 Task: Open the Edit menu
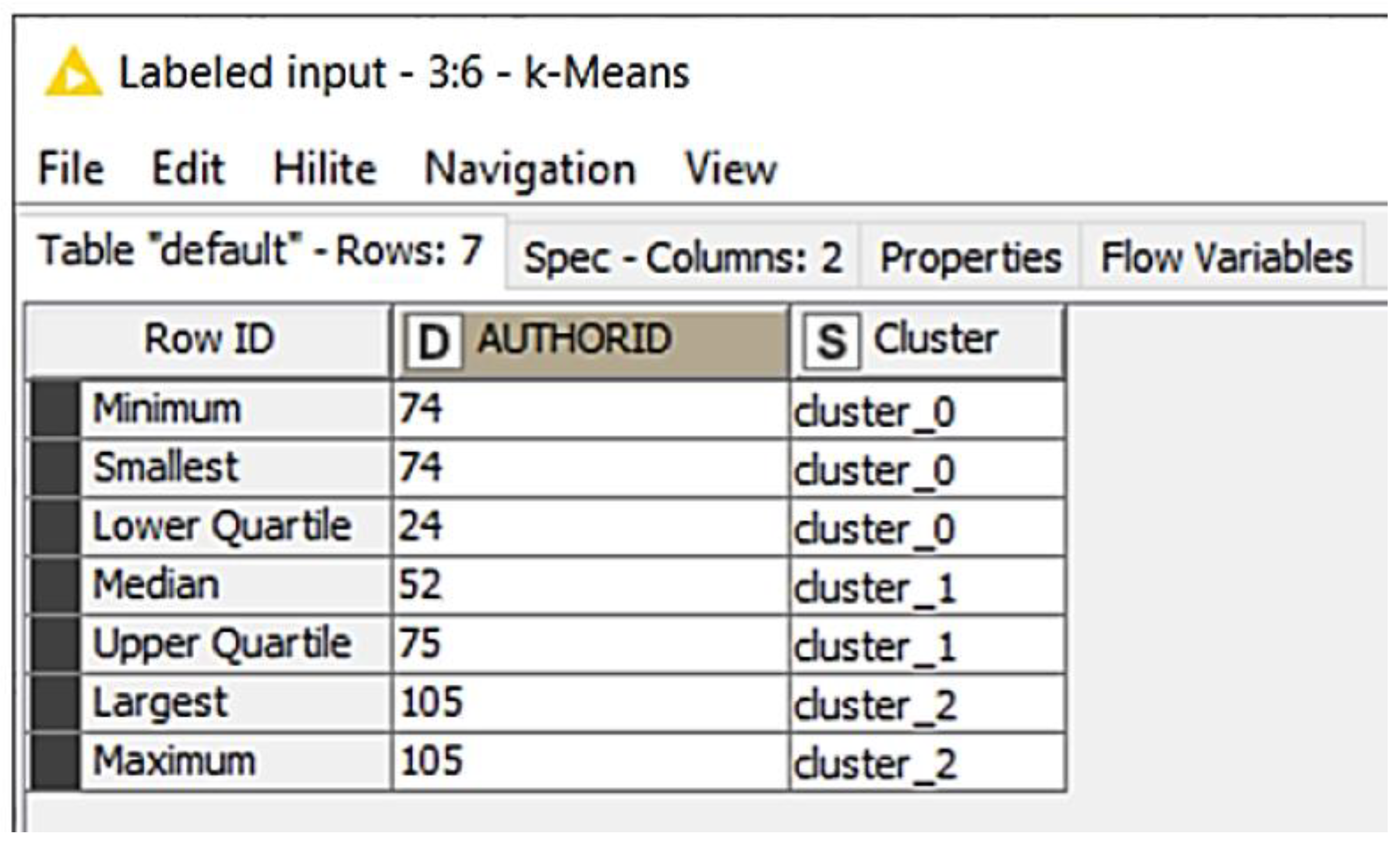click(x=188, y=169)
